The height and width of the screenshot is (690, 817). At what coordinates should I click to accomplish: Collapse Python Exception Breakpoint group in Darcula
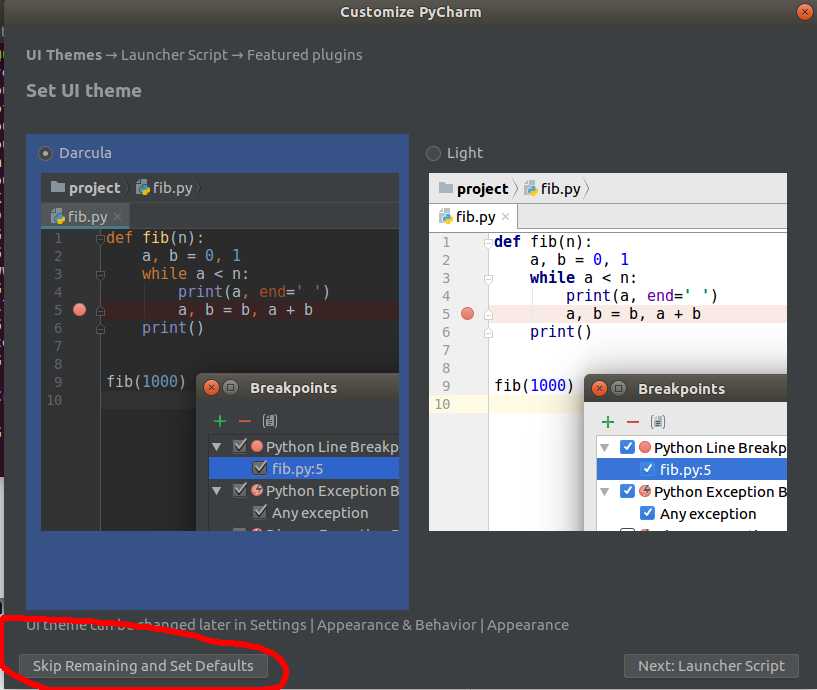coord(217,491)
